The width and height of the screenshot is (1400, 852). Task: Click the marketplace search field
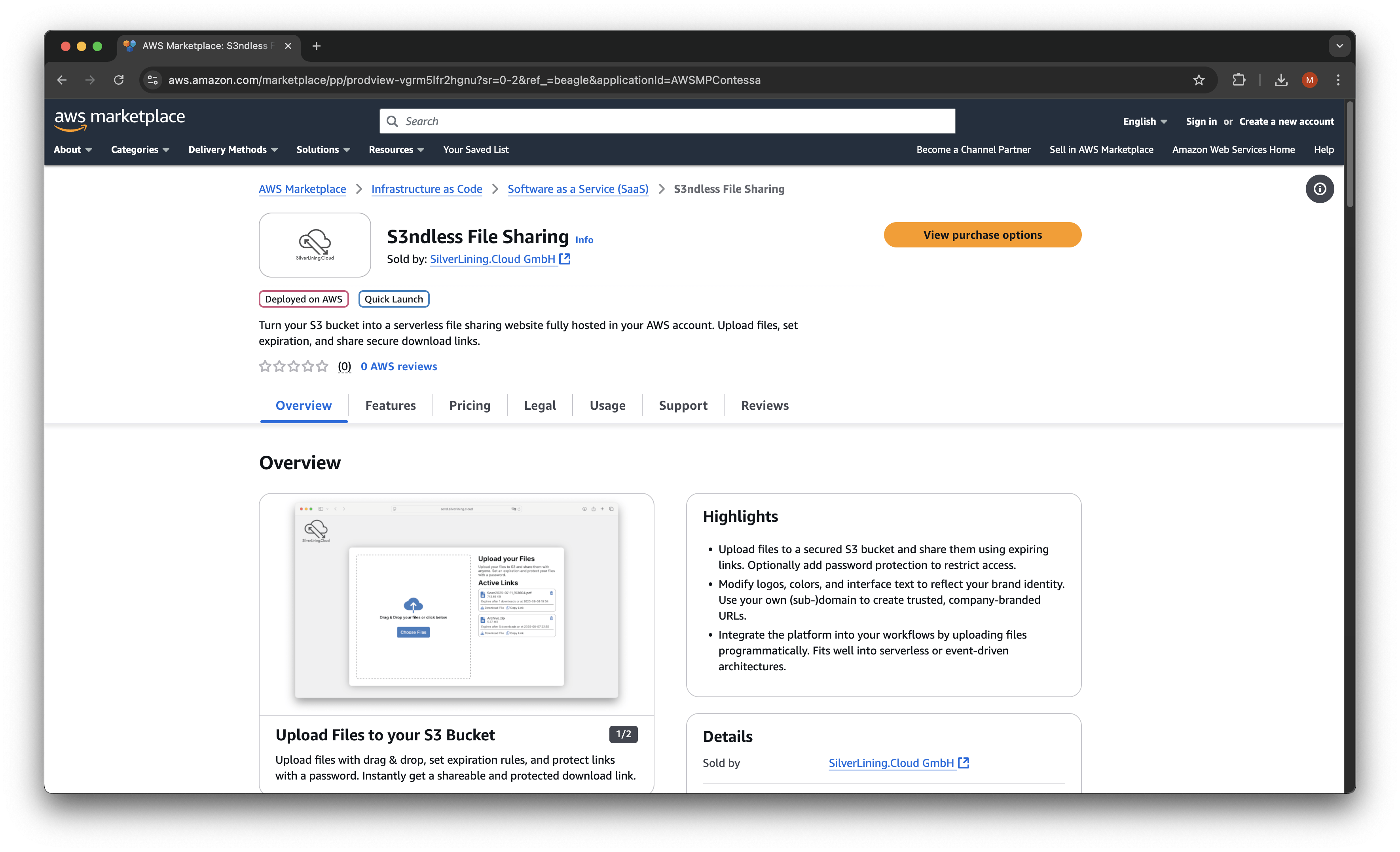pyautogui.click(x=667, y=122)
